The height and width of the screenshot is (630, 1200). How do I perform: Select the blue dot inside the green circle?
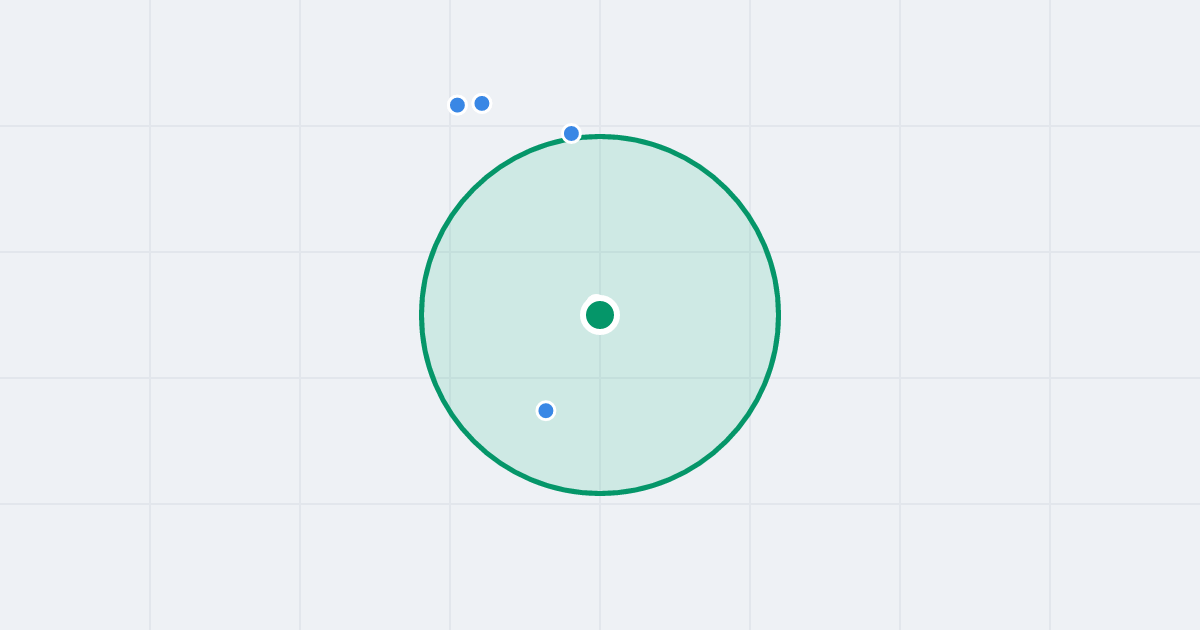click(546, 410)
